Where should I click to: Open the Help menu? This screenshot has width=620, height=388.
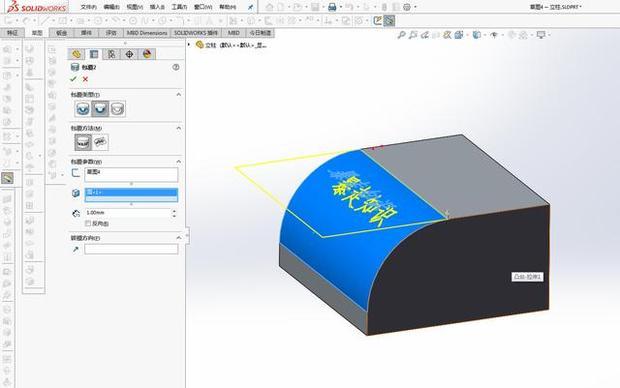(x=227, y=7)
